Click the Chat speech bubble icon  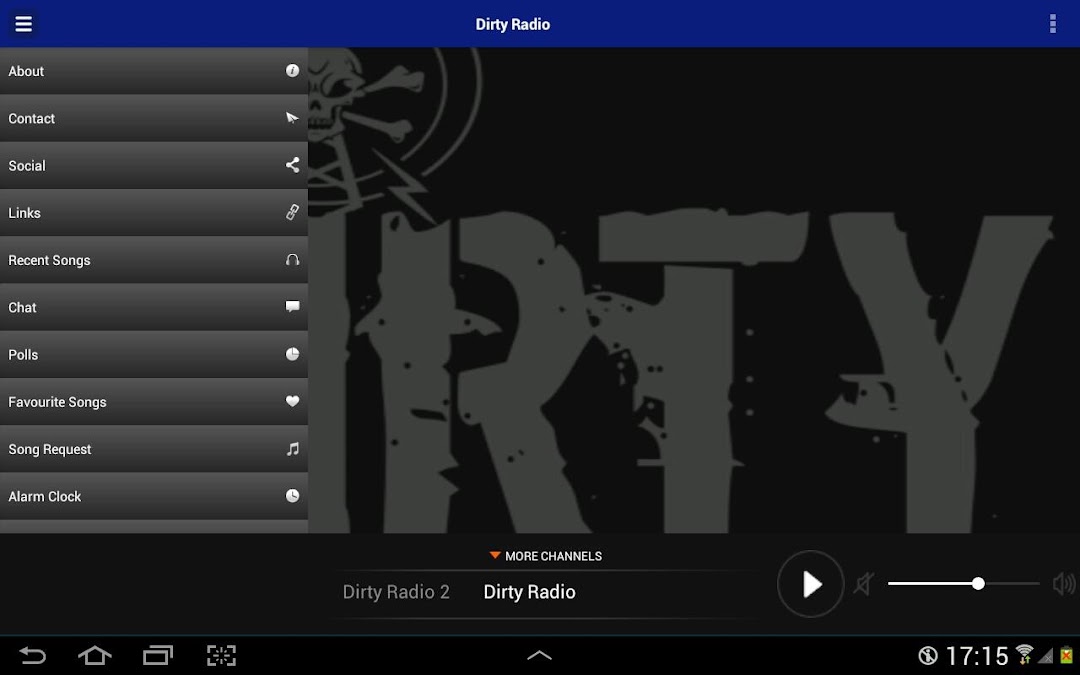(x=292, y=307)
